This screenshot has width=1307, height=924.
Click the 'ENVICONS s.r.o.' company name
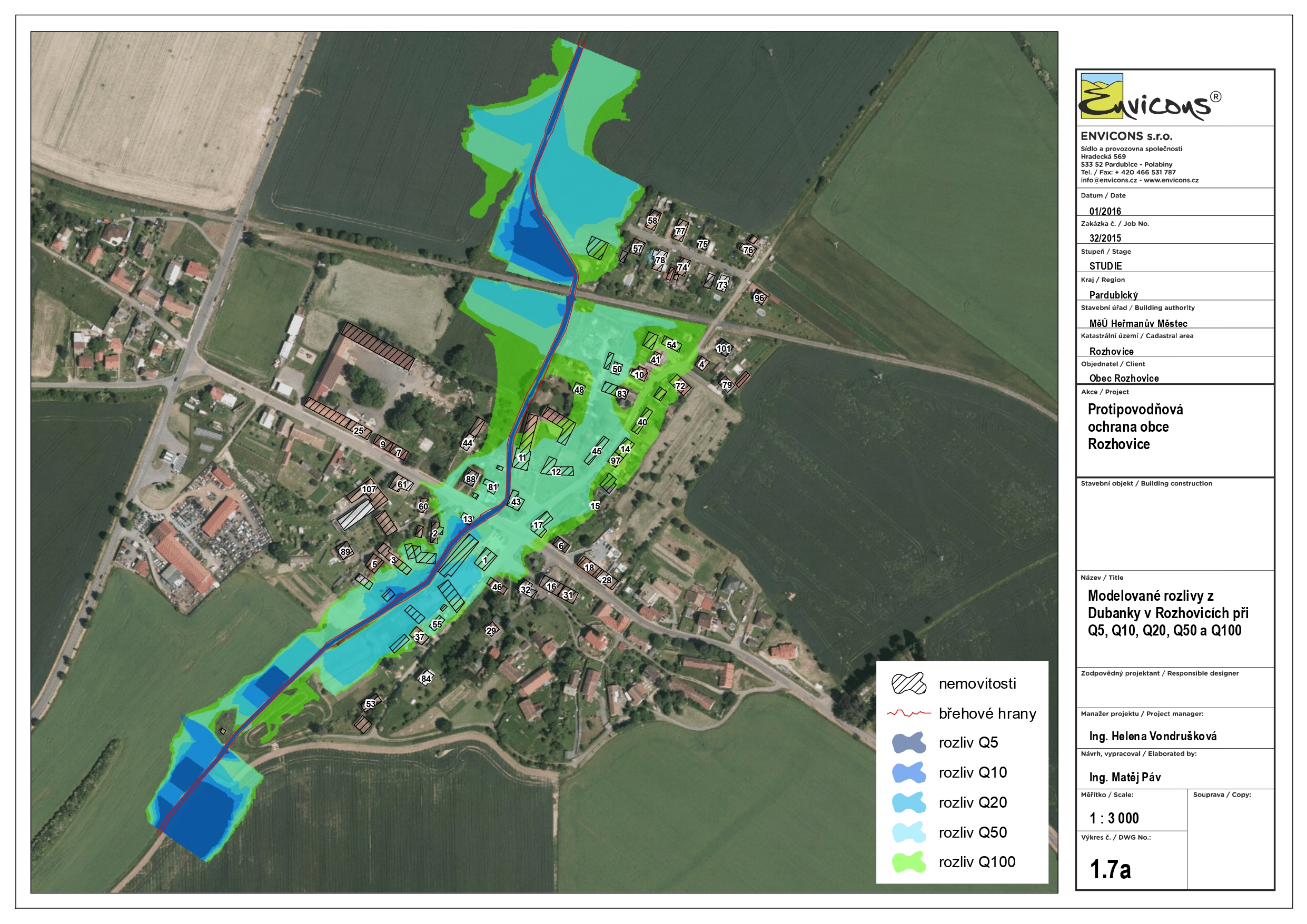(1126, 136)
